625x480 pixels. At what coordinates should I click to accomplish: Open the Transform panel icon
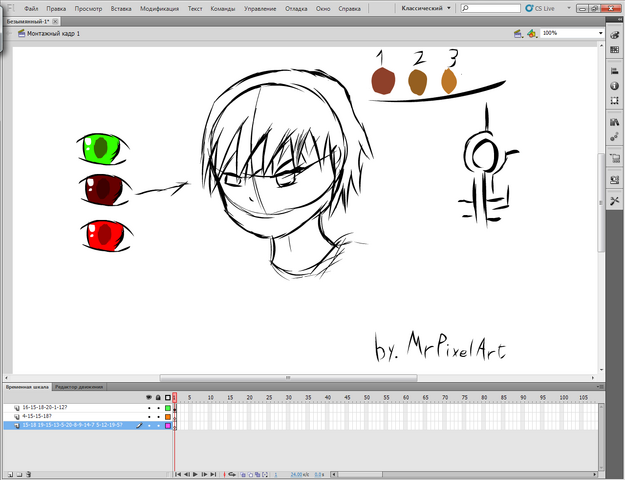coord(614,101)
